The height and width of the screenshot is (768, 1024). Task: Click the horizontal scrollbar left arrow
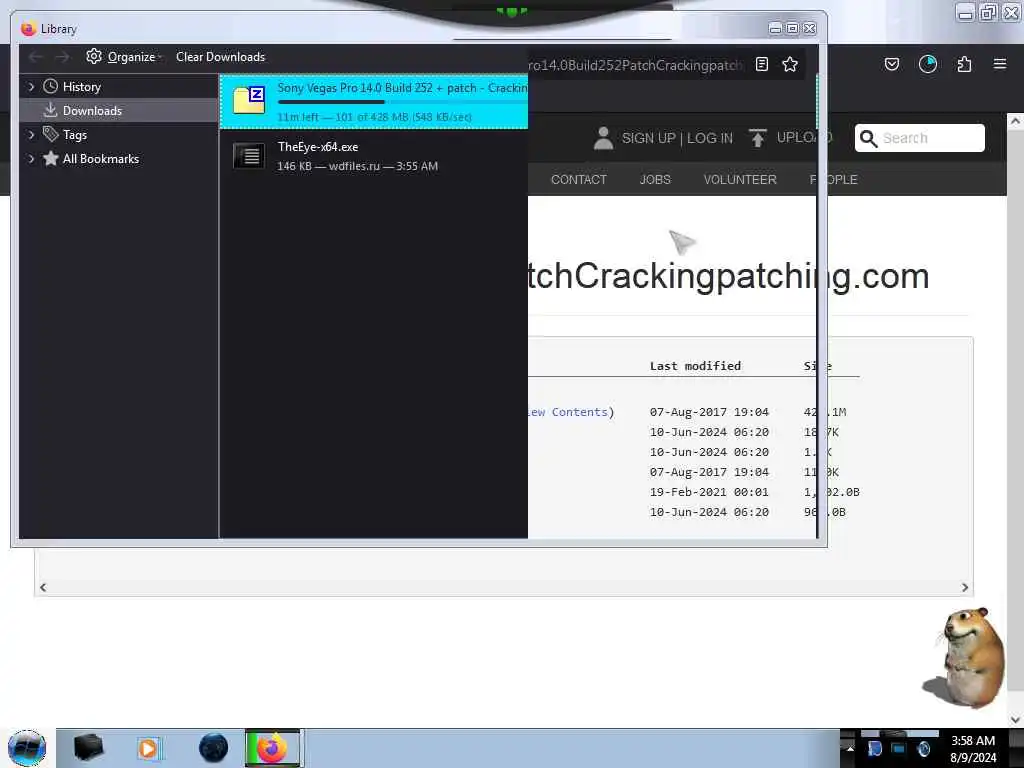tap(43, 588)
